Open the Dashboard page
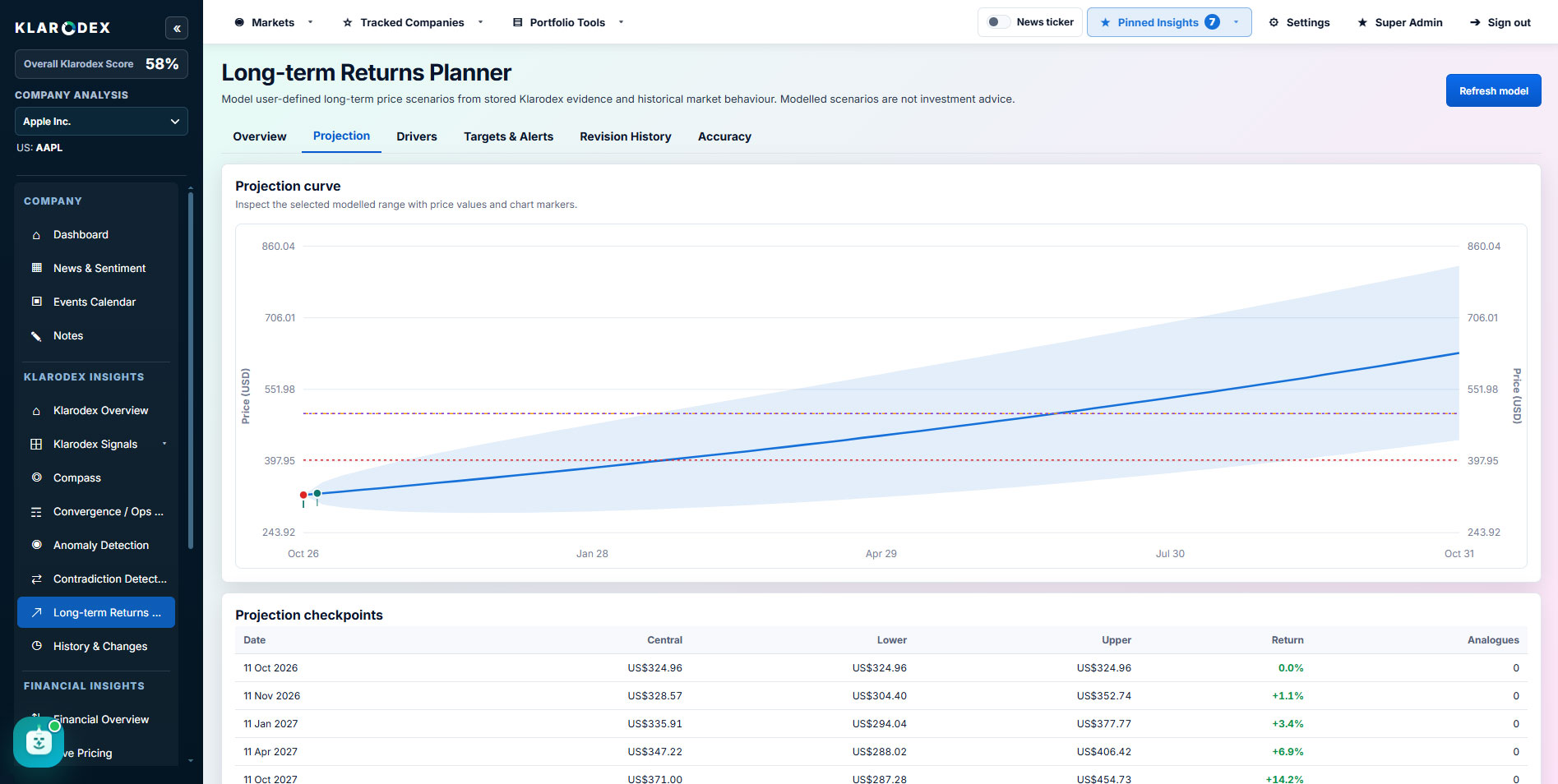This screenshot has width=1558, height=784. (x=81, y=235)
